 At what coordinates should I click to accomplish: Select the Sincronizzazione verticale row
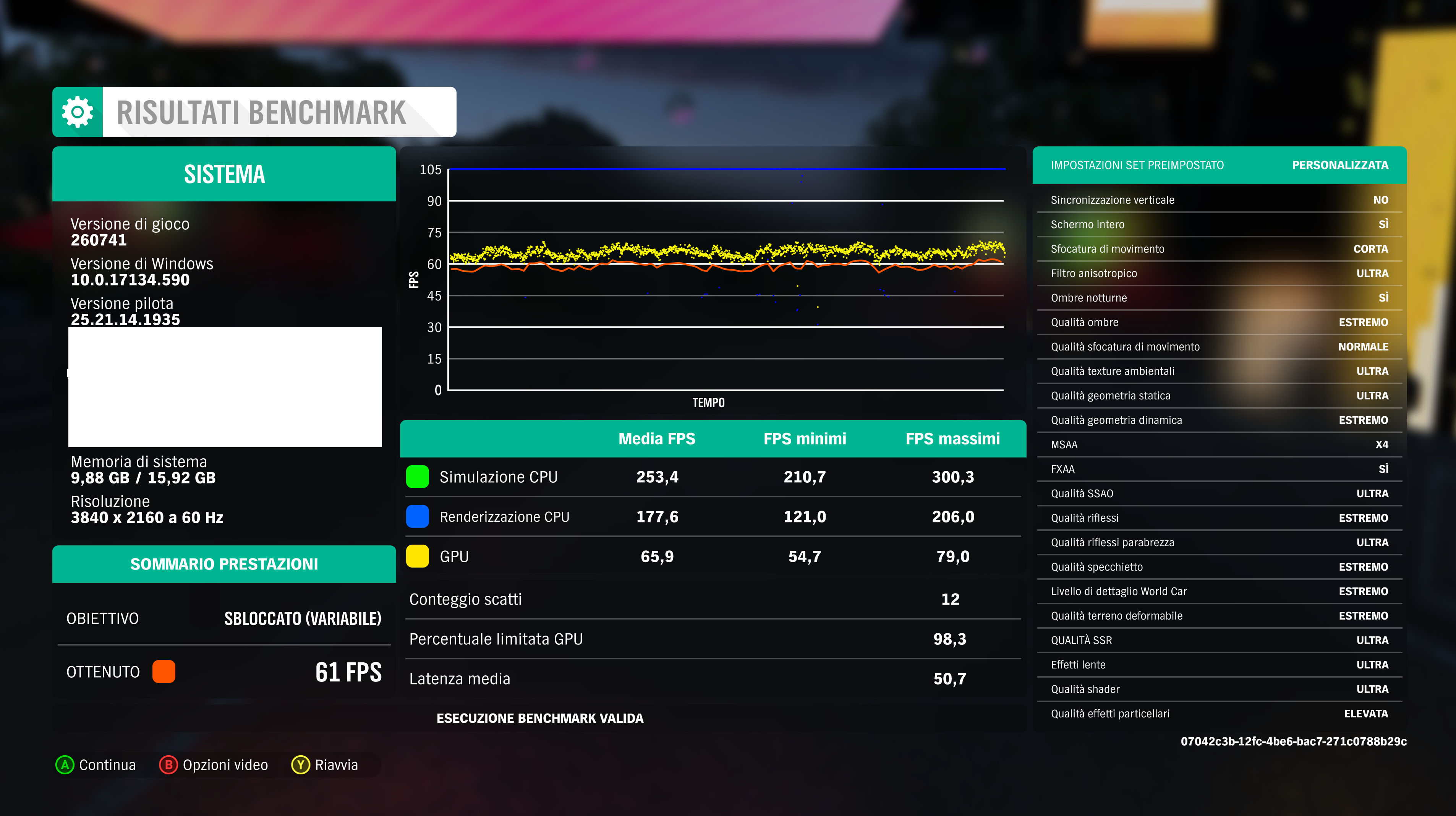[x=1220, y=200]
